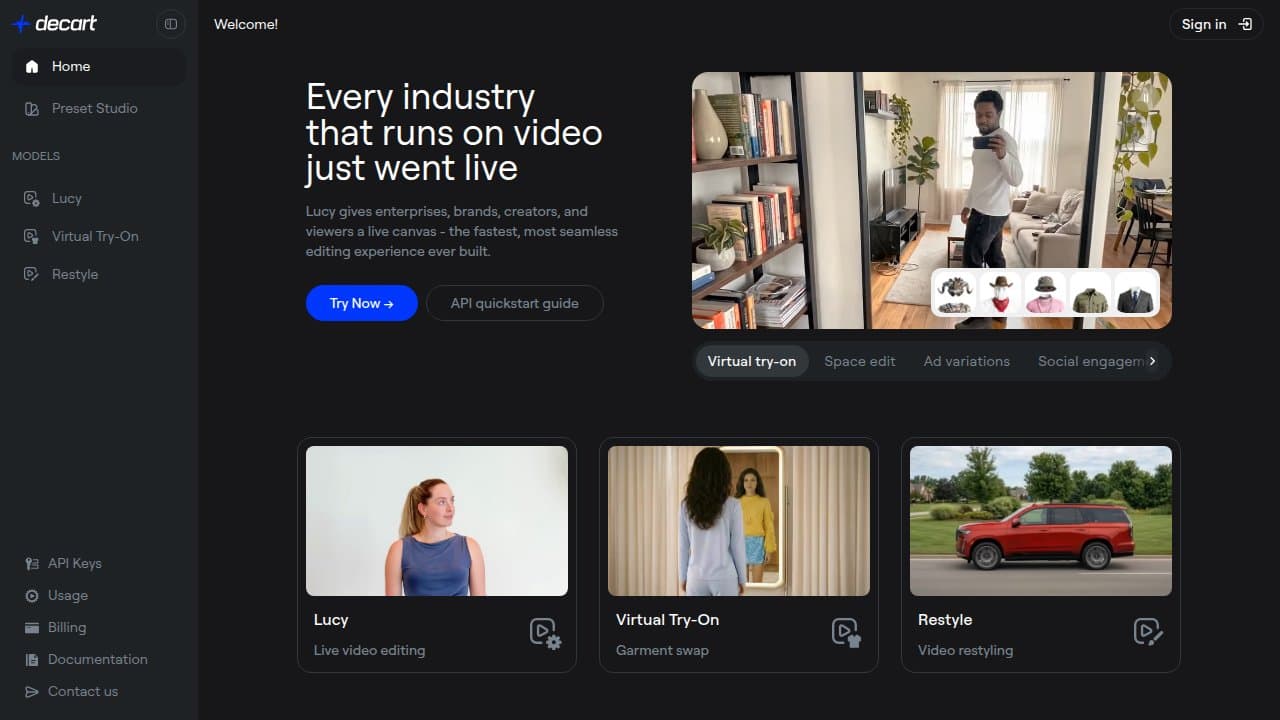This screenshot has width=1280, height=720.
Task: Open the Lucy card woman thumbnail
Action: coord(437,521)
